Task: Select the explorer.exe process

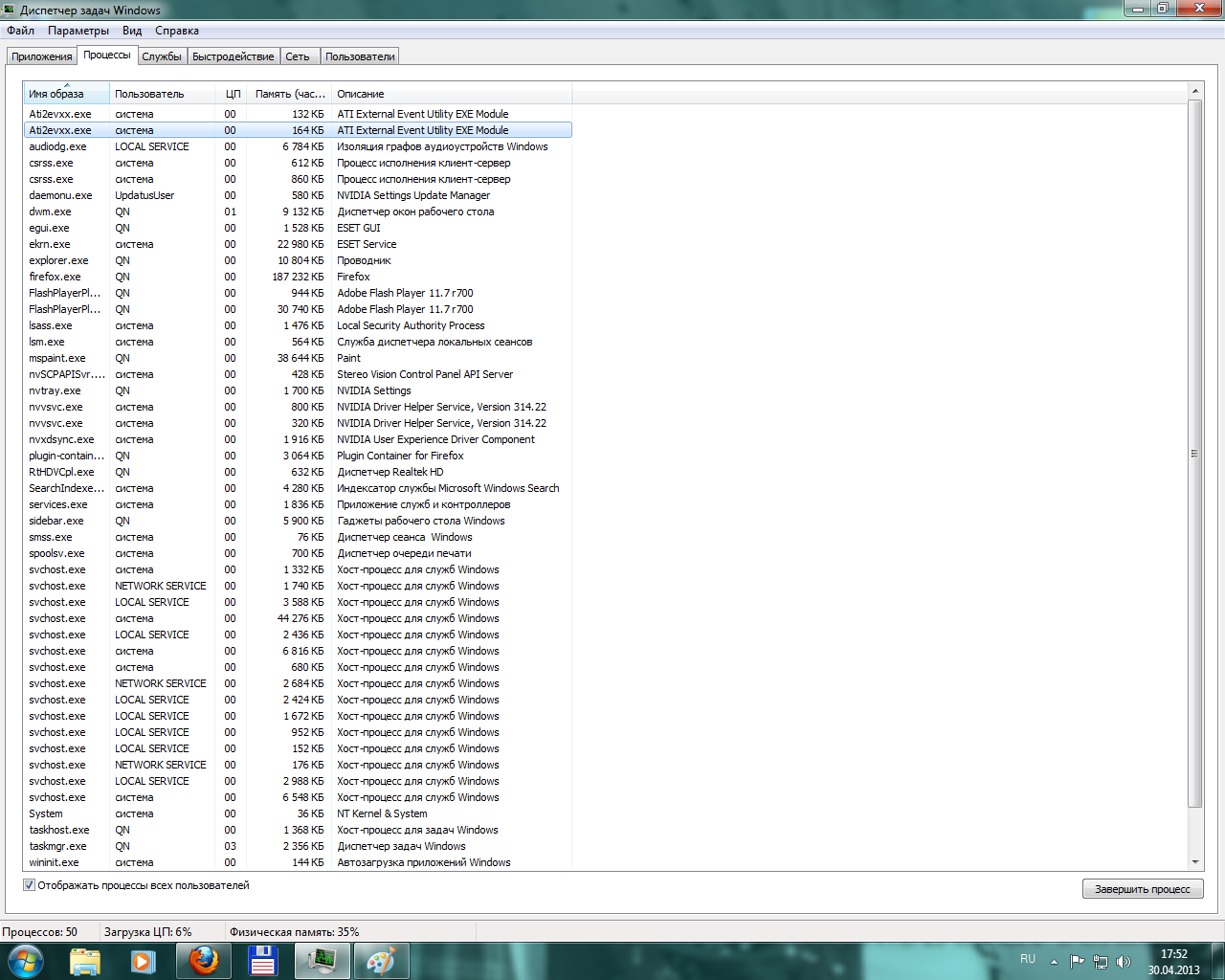Action: 298,260
